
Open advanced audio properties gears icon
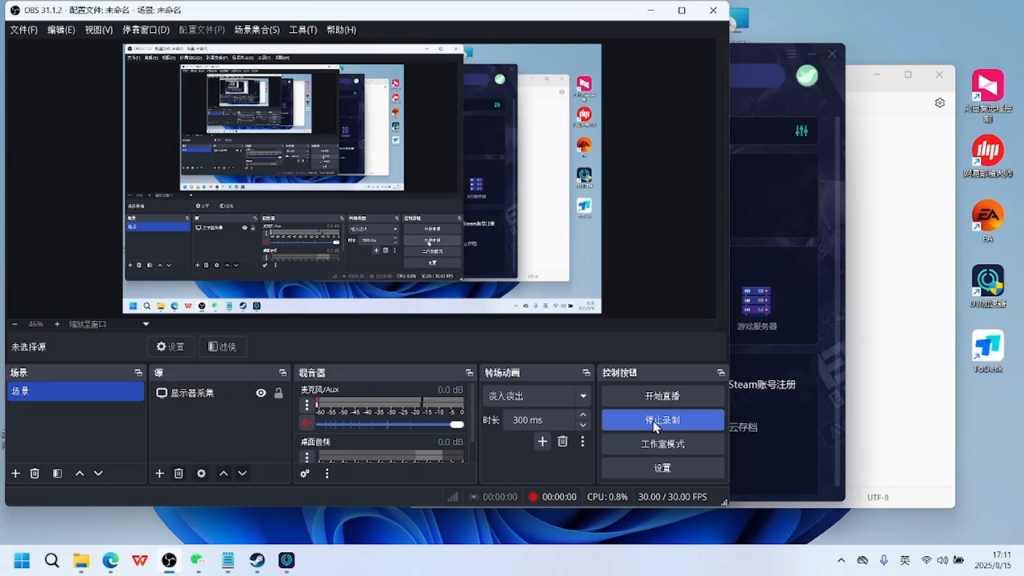point(305,473)
